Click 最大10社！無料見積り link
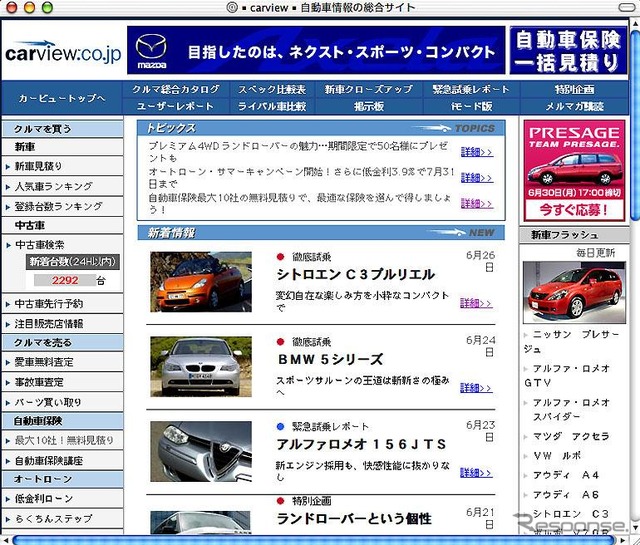Screen dimensions: 640x545 (63, 440)
